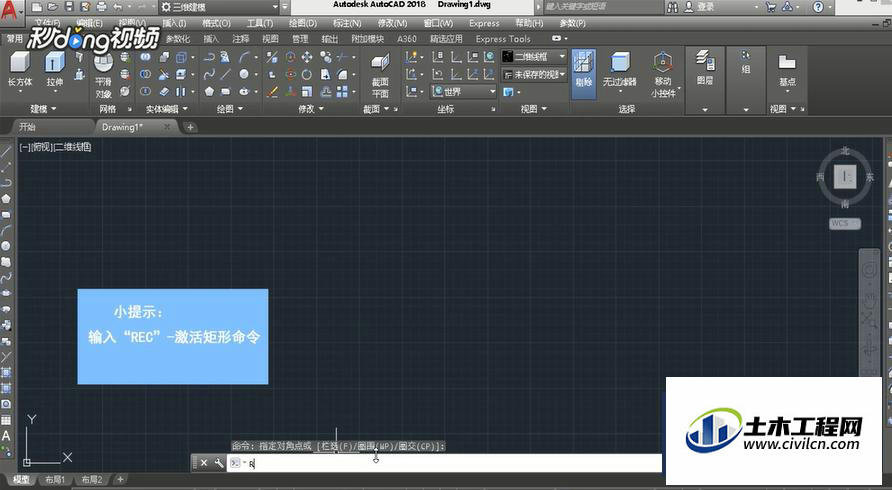This screenshot has width=892, height=490.
Task: Click the ViewCube top face
Action: tap(845, 176)
